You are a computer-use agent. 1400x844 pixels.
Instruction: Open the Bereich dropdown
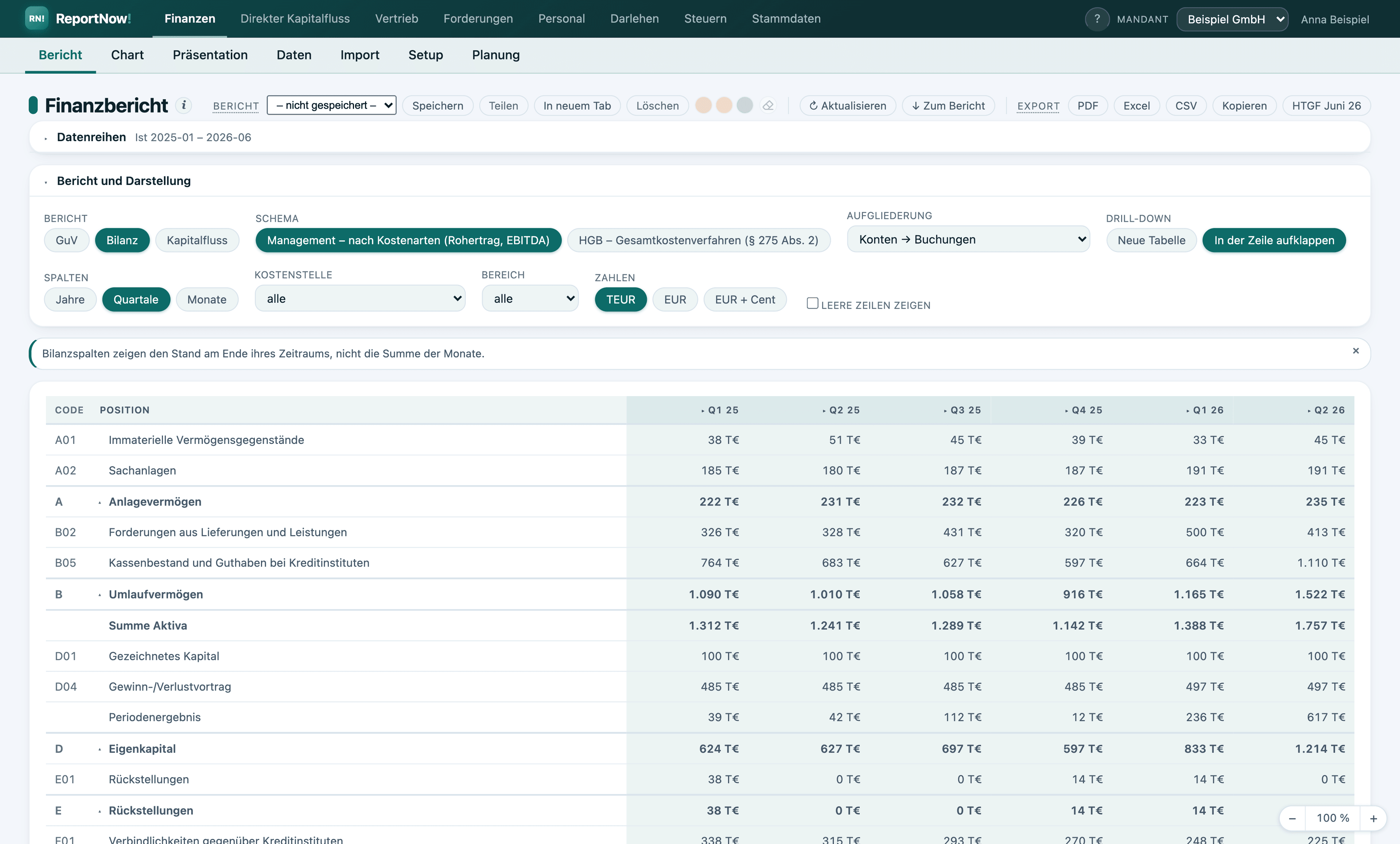(530, 298)
